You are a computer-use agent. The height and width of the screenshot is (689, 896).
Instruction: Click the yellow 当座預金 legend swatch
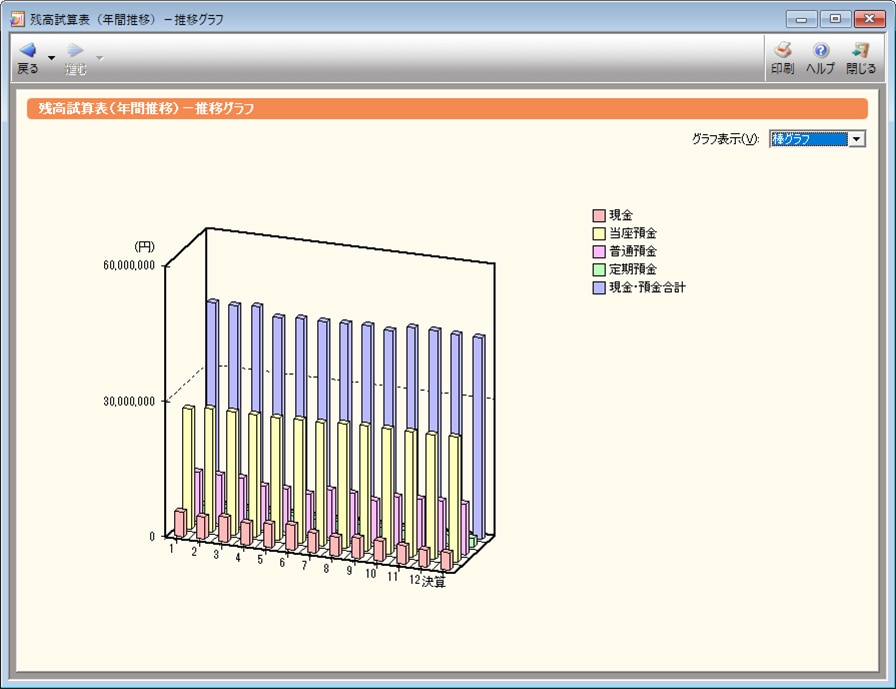pos(599,234)
